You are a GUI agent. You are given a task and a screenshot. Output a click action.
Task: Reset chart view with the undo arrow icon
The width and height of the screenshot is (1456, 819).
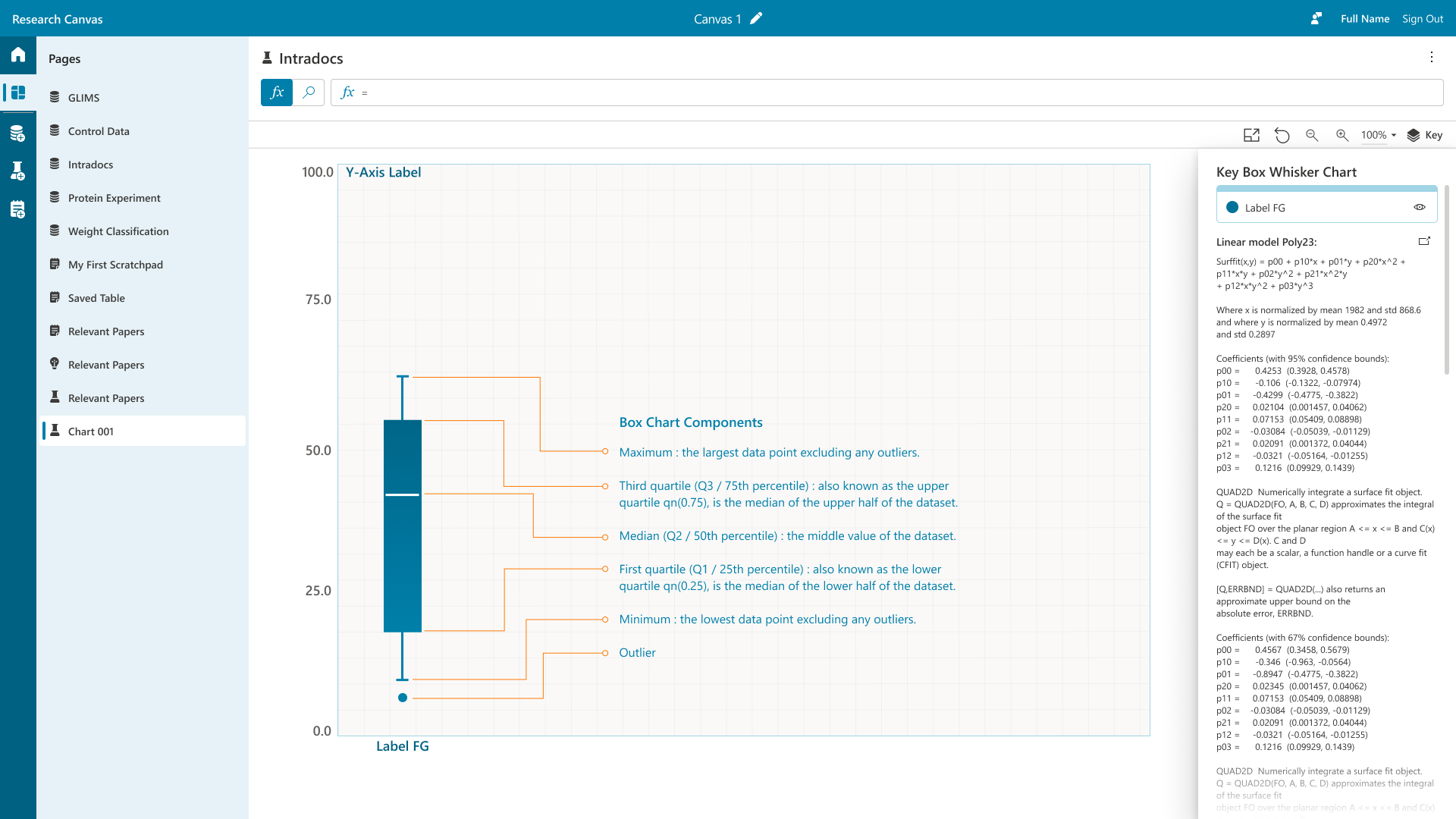[1282, 135]
